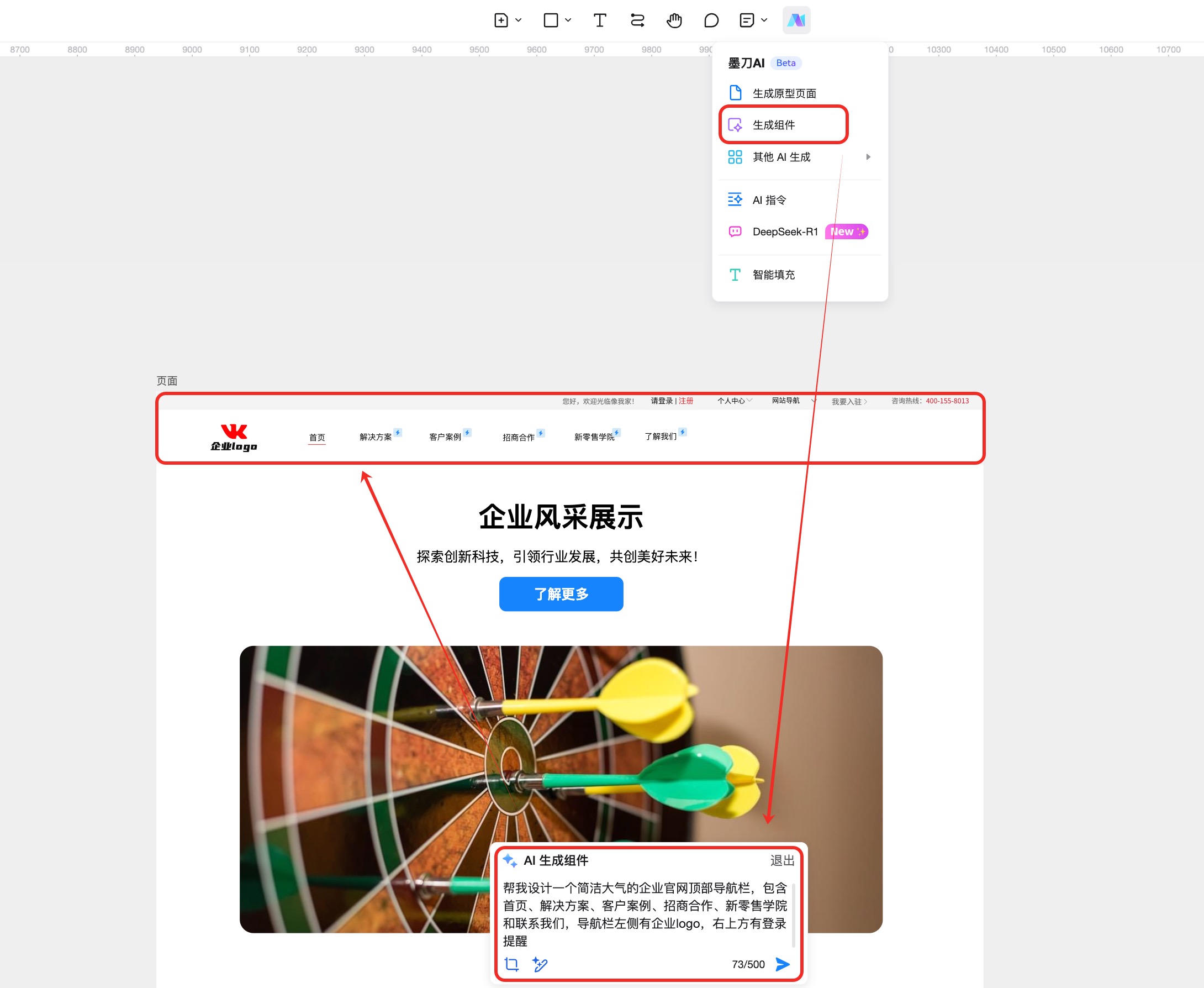1204x988 pixels.
Task: Click the magic wand optimize prompt icon
Action: 539,964
